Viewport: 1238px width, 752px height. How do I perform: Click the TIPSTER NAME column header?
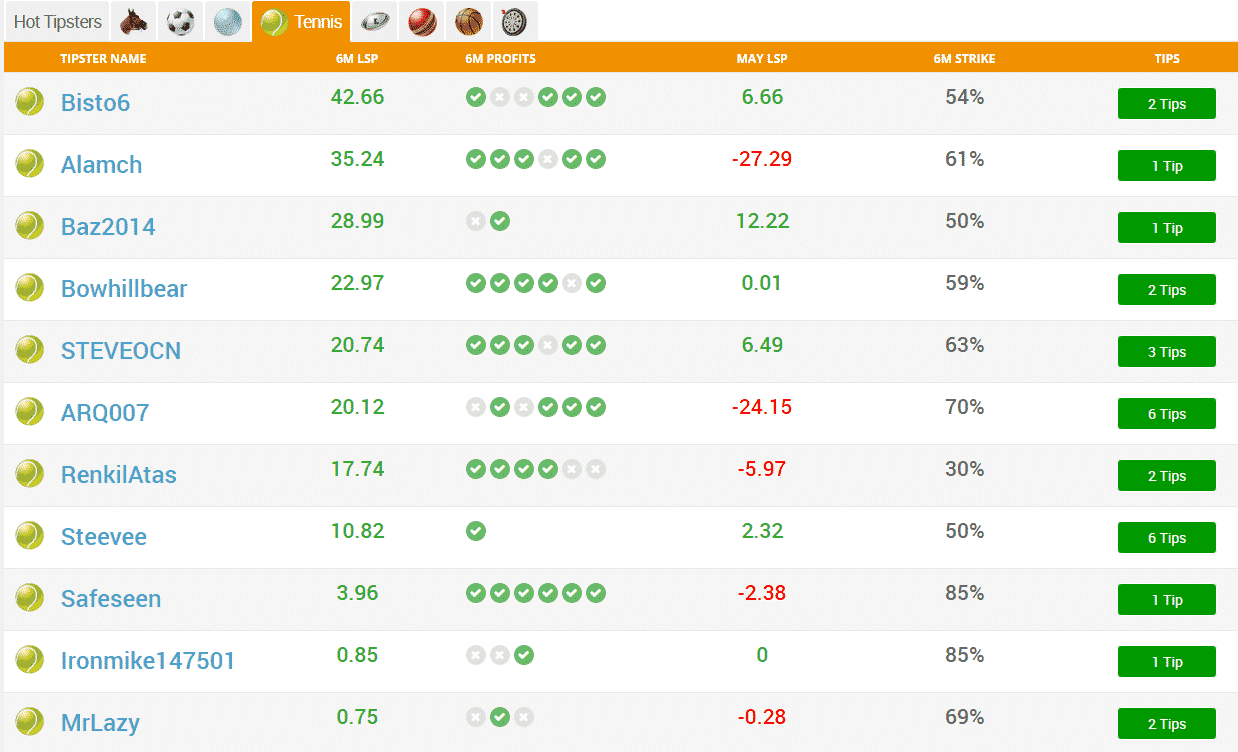click(x=103, y=59)
